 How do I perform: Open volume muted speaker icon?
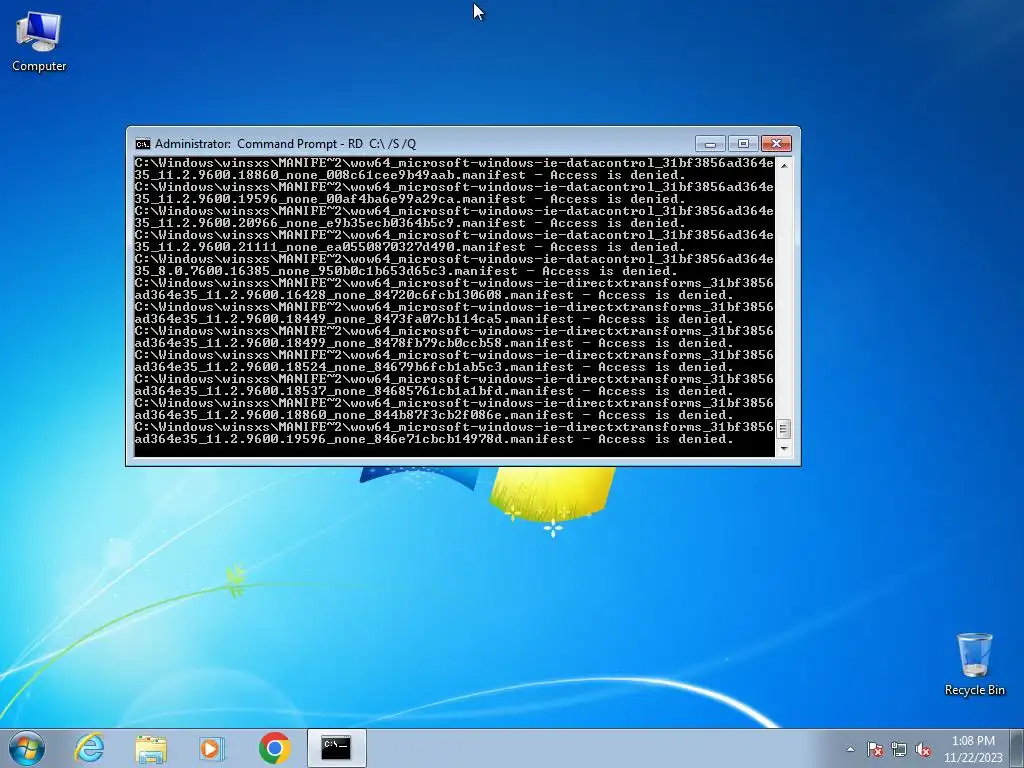tap(923, 749)
